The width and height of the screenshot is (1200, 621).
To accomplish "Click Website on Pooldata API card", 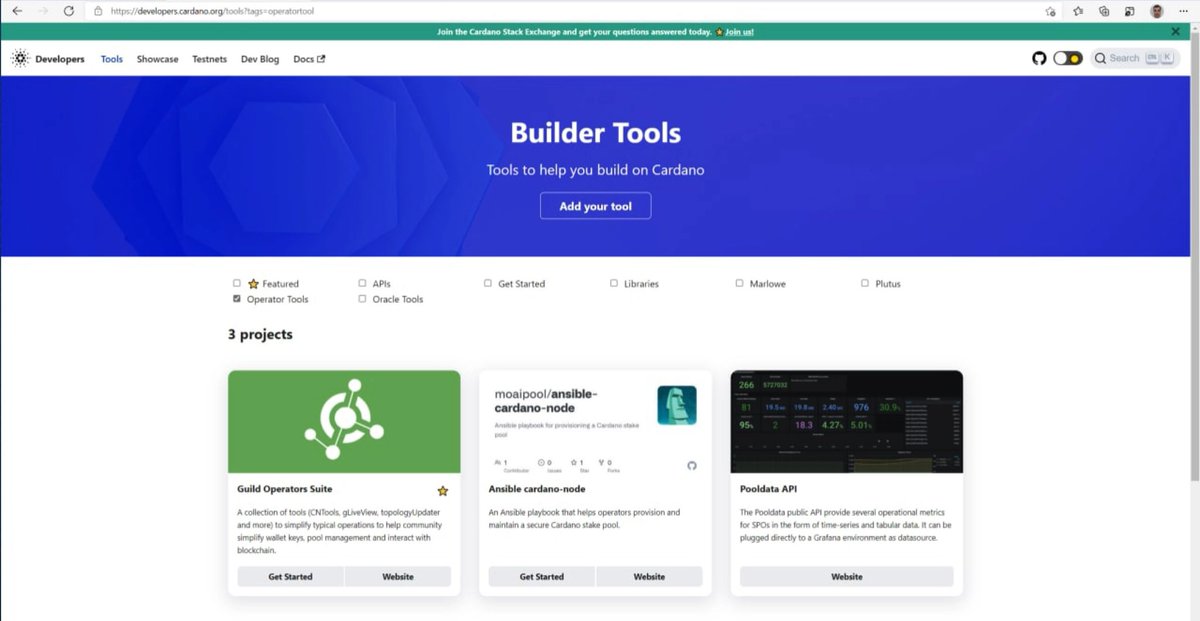I will pos(847,577).
